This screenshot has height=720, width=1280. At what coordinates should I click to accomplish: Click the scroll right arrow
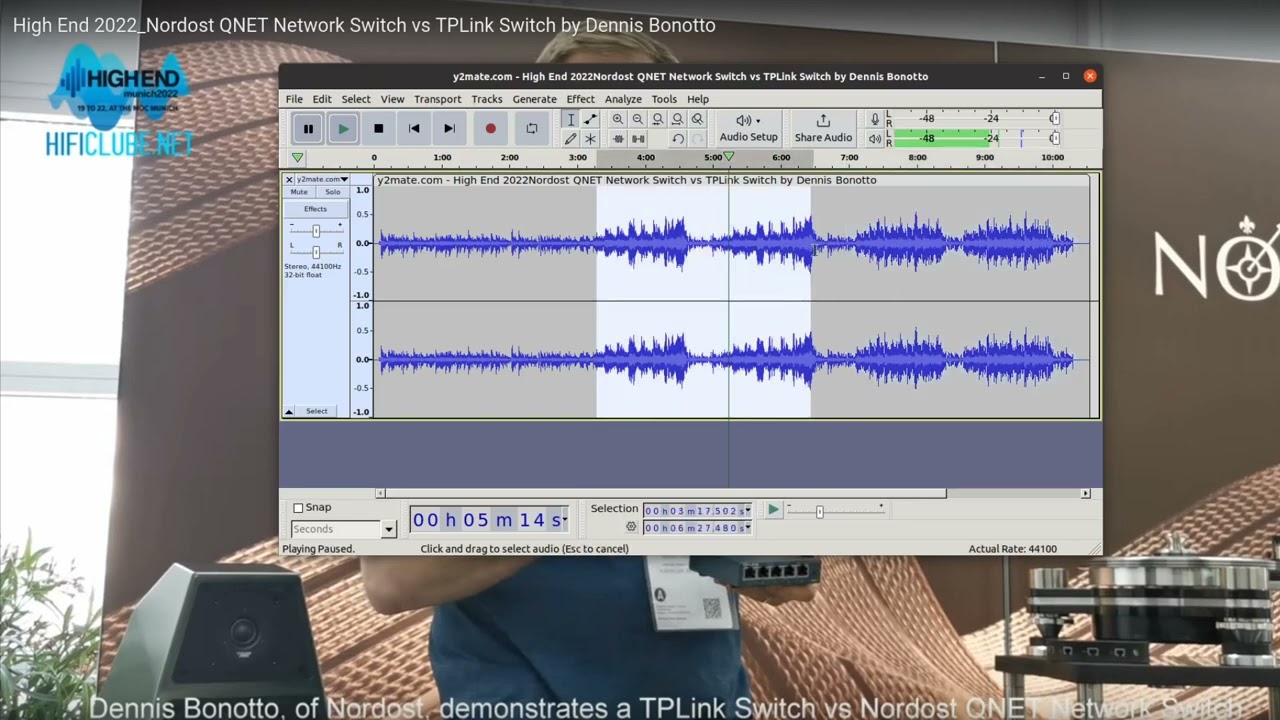coord(1085,493)
